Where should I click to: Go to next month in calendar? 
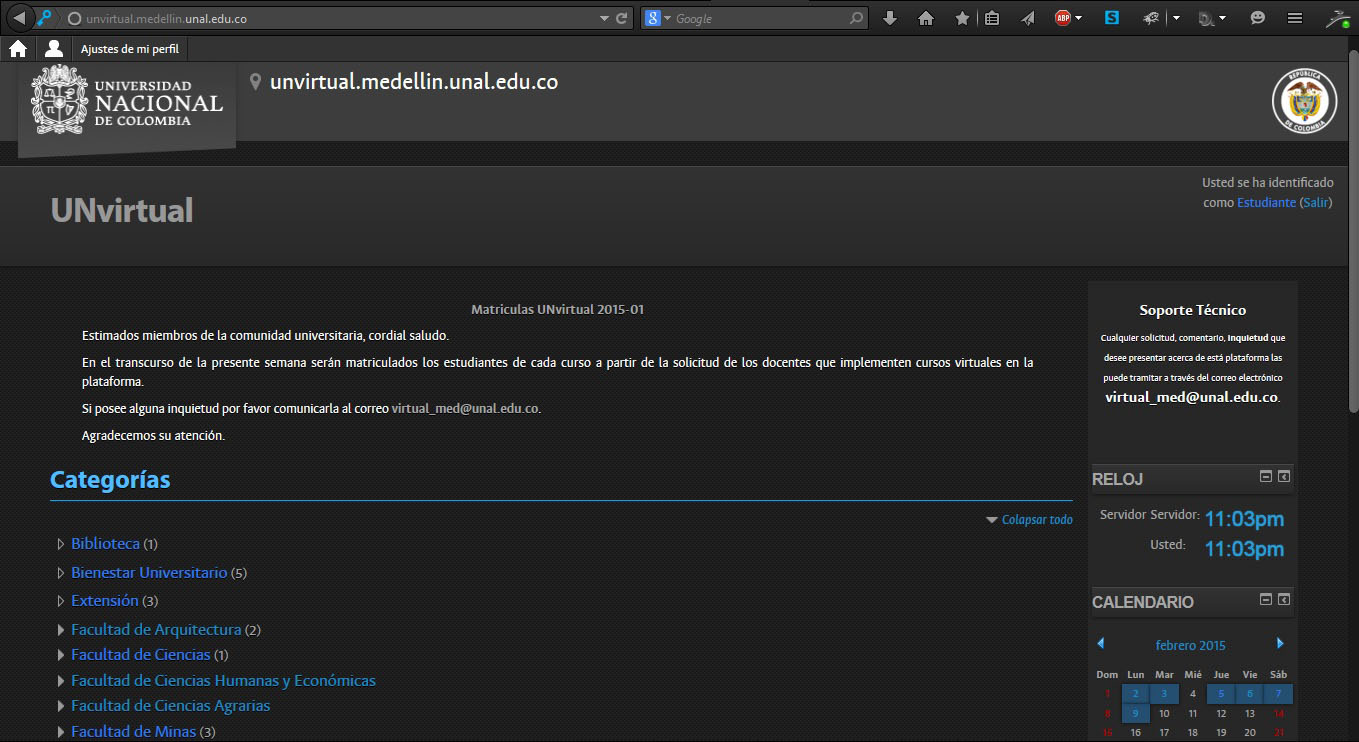coord(1280,643)
